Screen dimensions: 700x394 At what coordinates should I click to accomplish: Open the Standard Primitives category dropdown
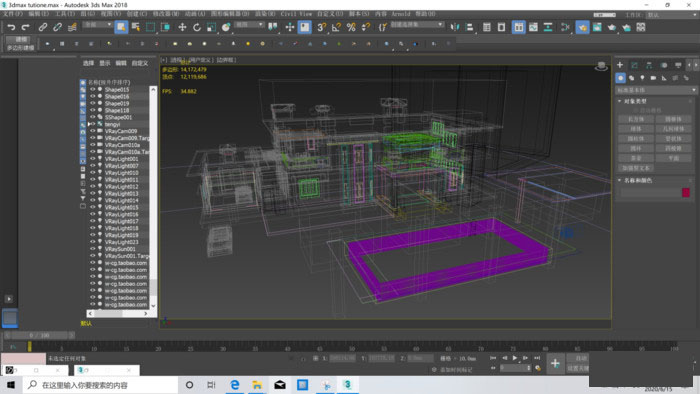pos(655,90)
